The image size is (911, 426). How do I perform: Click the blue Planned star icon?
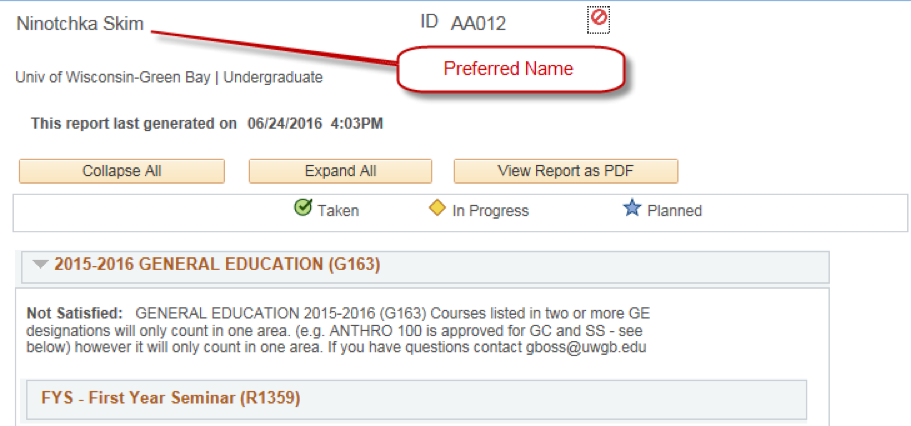tap(632, 208)
